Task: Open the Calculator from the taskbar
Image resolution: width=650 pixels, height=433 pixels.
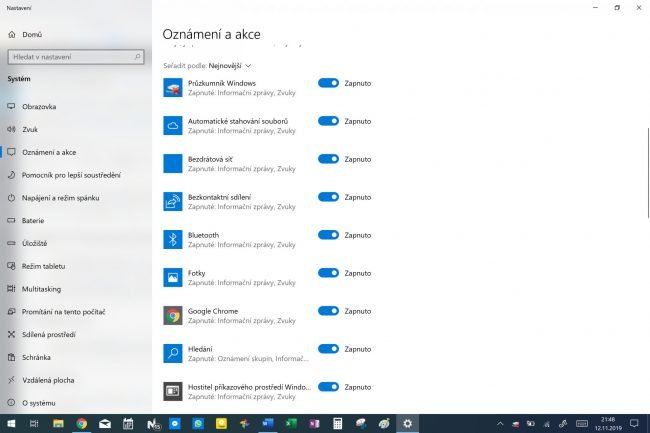Action: click(x=337, y=423)
